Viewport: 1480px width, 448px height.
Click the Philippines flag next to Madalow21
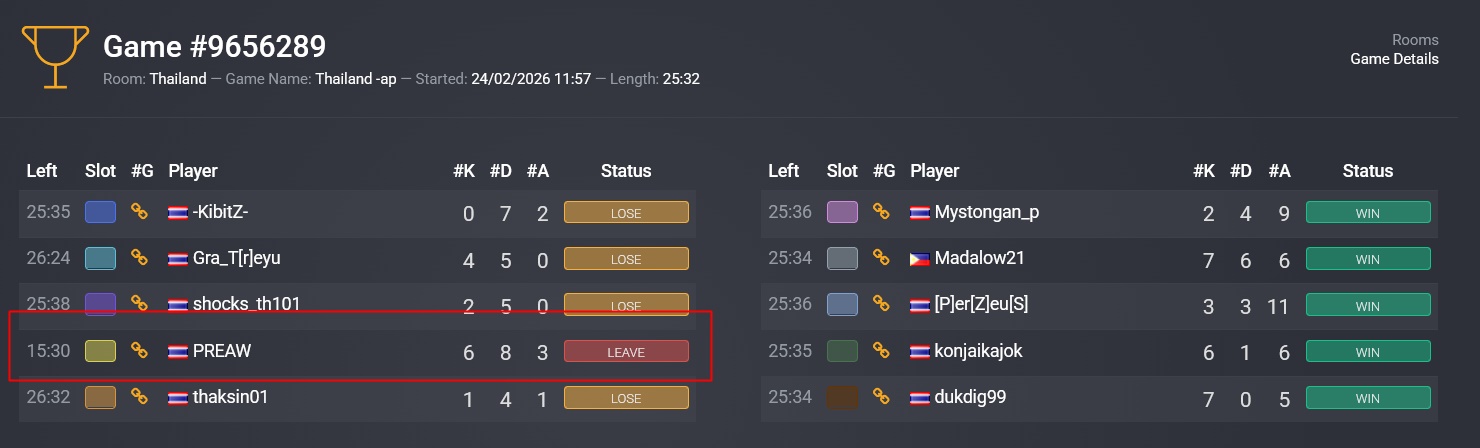pos(919,259)
